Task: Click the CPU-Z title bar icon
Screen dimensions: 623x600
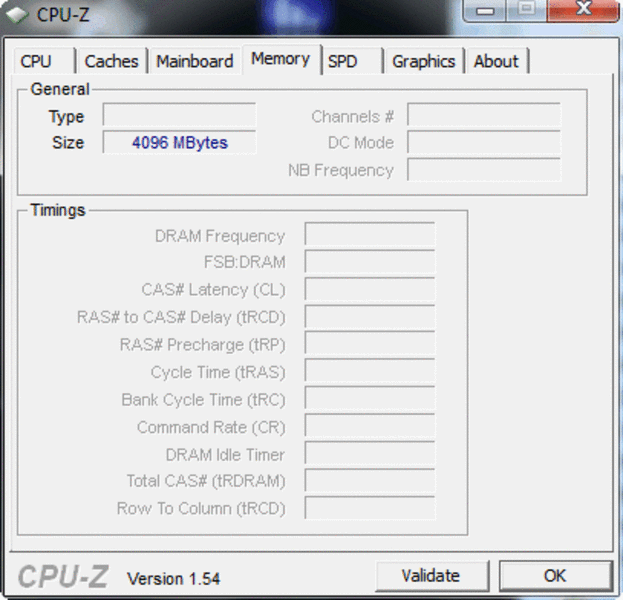Action: [16, 14]
